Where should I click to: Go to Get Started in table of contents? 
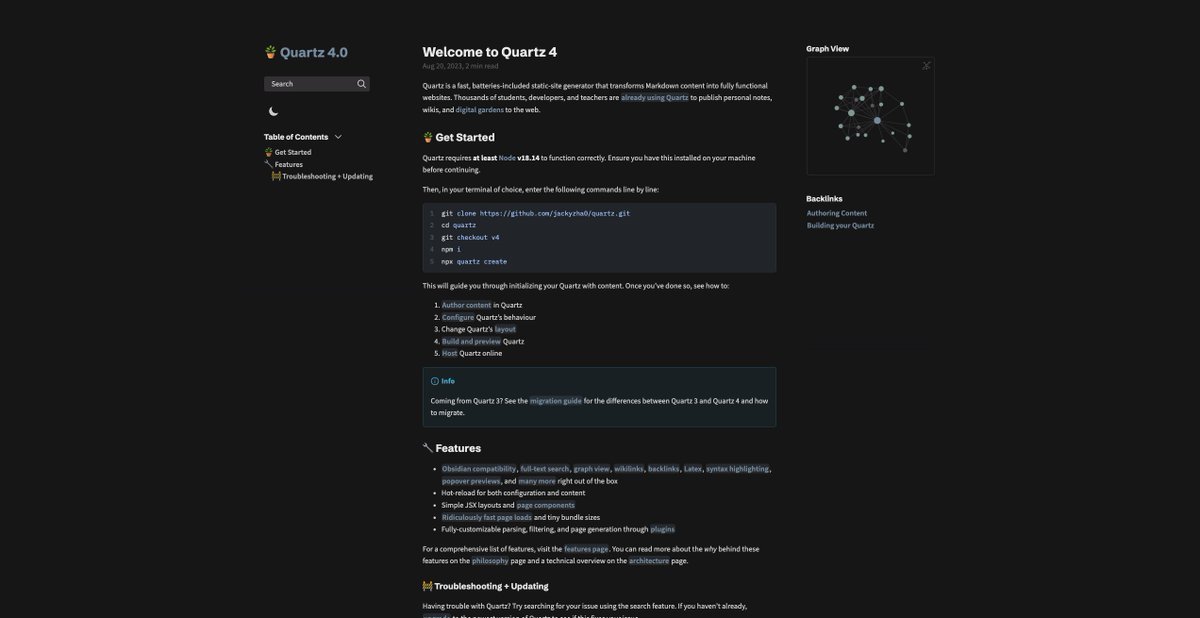pos(292,152)
